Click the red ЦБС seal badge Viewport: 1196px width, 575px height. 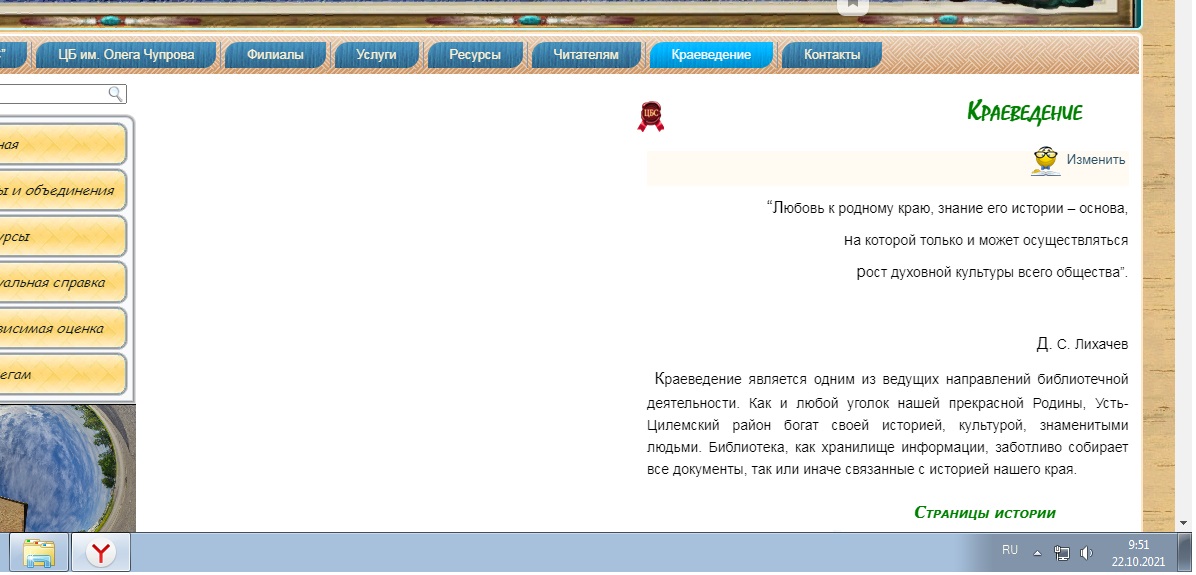[x=651, y=116]
